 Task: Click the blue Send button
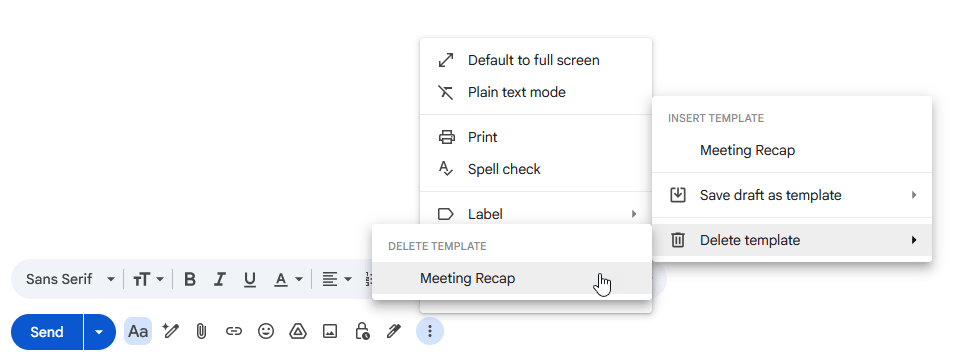pyautogui.click(x=47, y=332)
